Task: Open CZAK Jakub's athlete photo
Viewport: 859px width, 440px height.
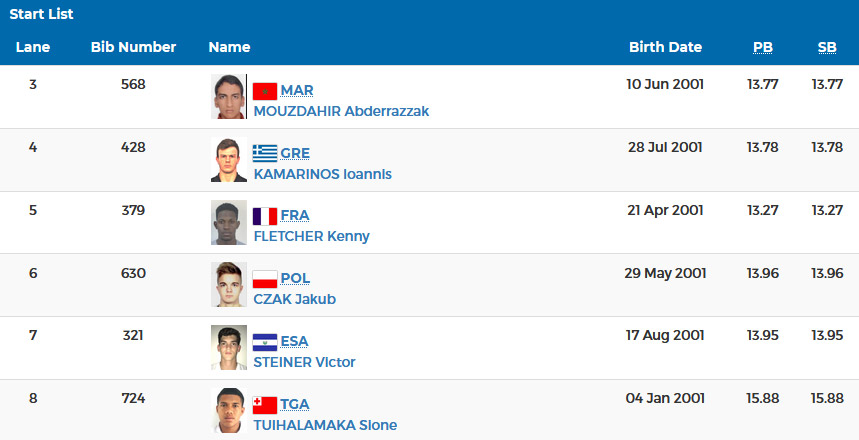Action: (229, 284)
